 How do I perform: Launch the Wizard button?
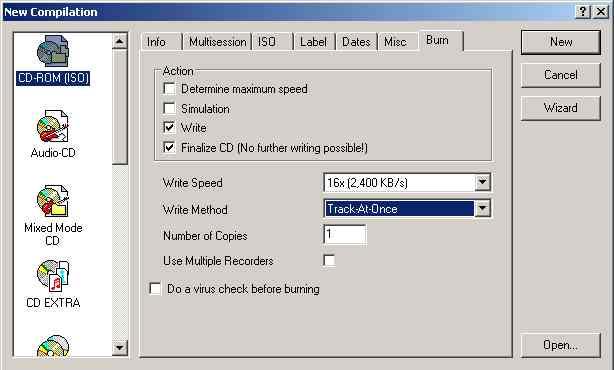tap(561, 108)
